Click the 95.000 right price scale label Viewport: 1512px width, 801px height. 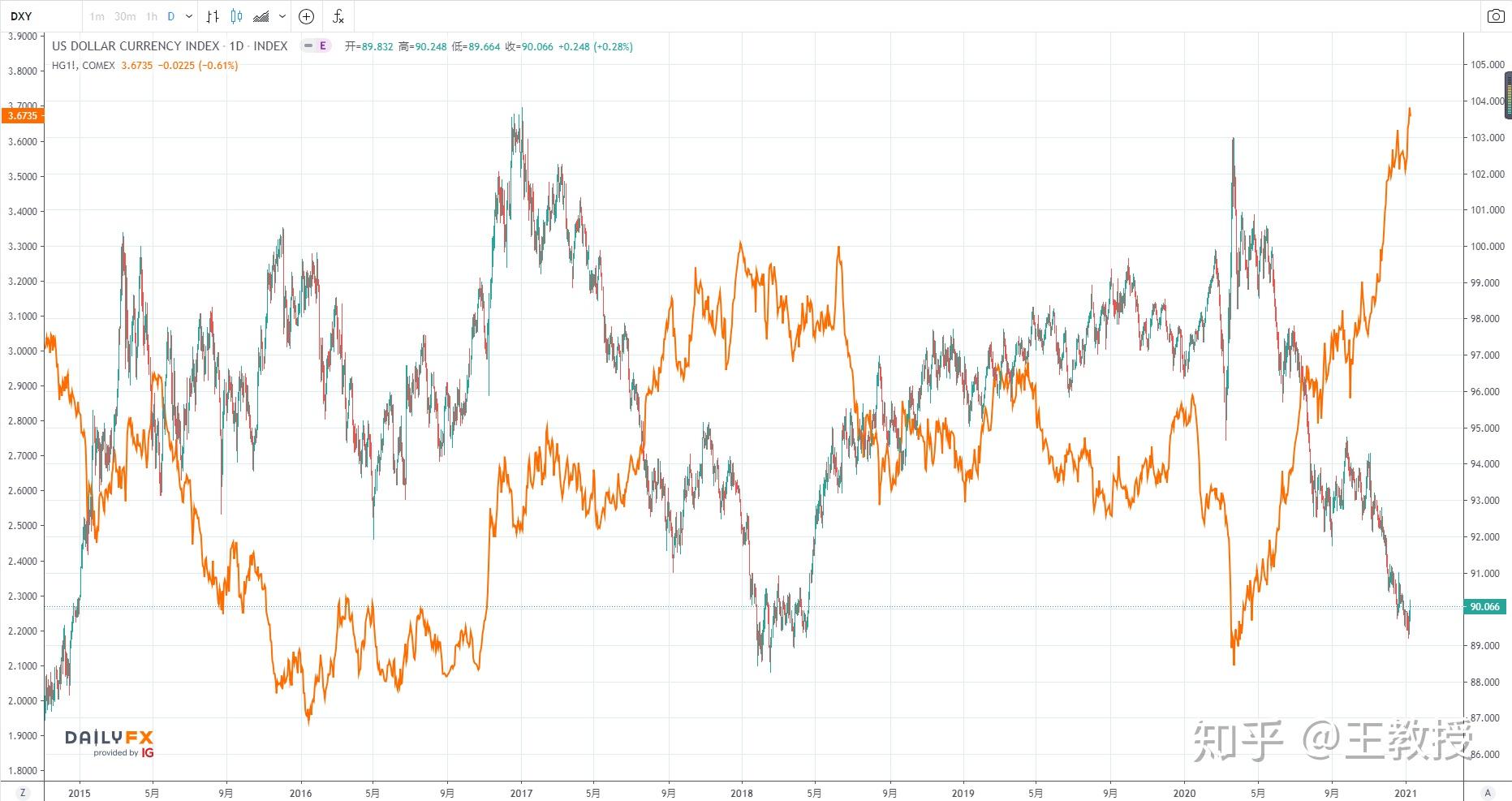tap(1487, 428)
